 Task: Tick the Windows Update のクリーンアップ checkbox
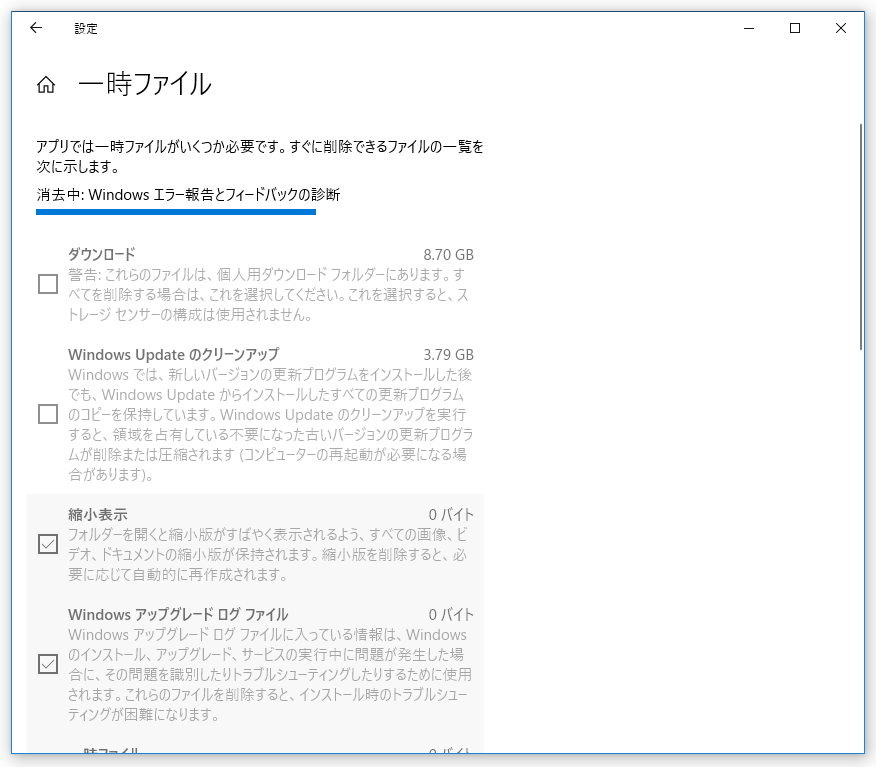click(x=48, y=414)
